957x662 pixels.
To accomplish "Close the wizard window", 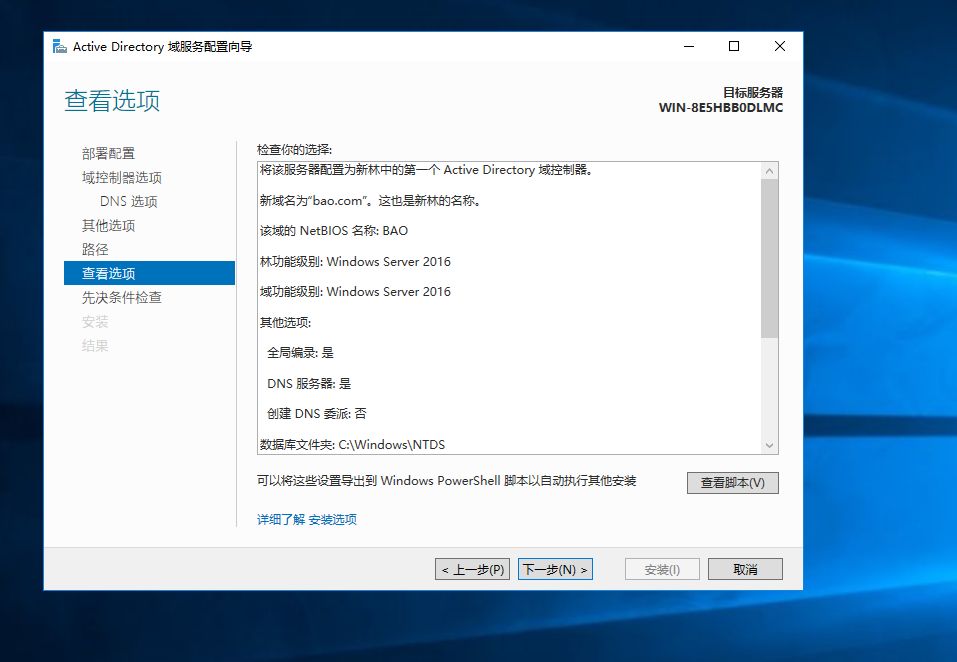I will pyautogui.click(x=779, y=46).
